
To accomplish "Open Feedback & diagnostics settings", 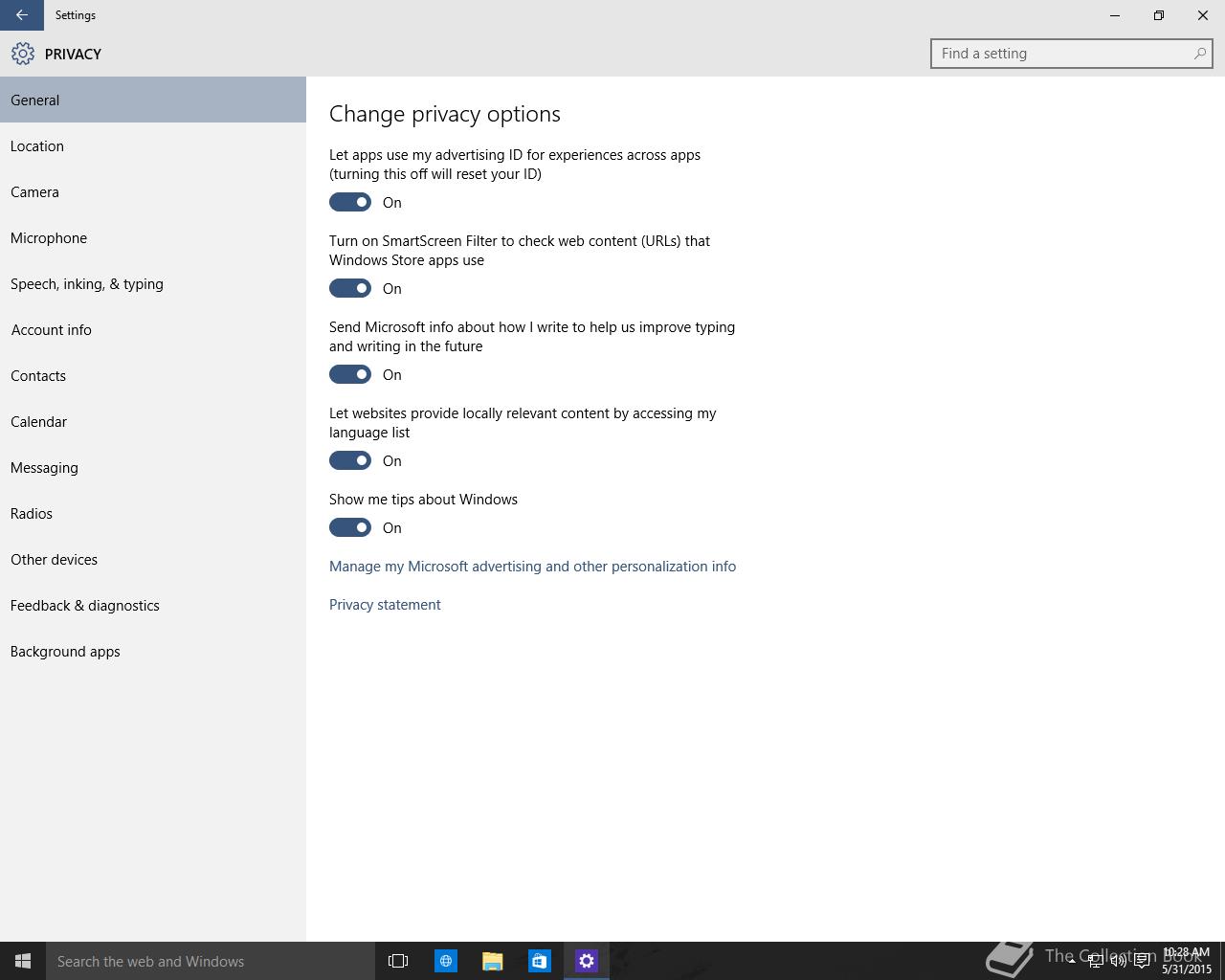I will coord(153,605).
